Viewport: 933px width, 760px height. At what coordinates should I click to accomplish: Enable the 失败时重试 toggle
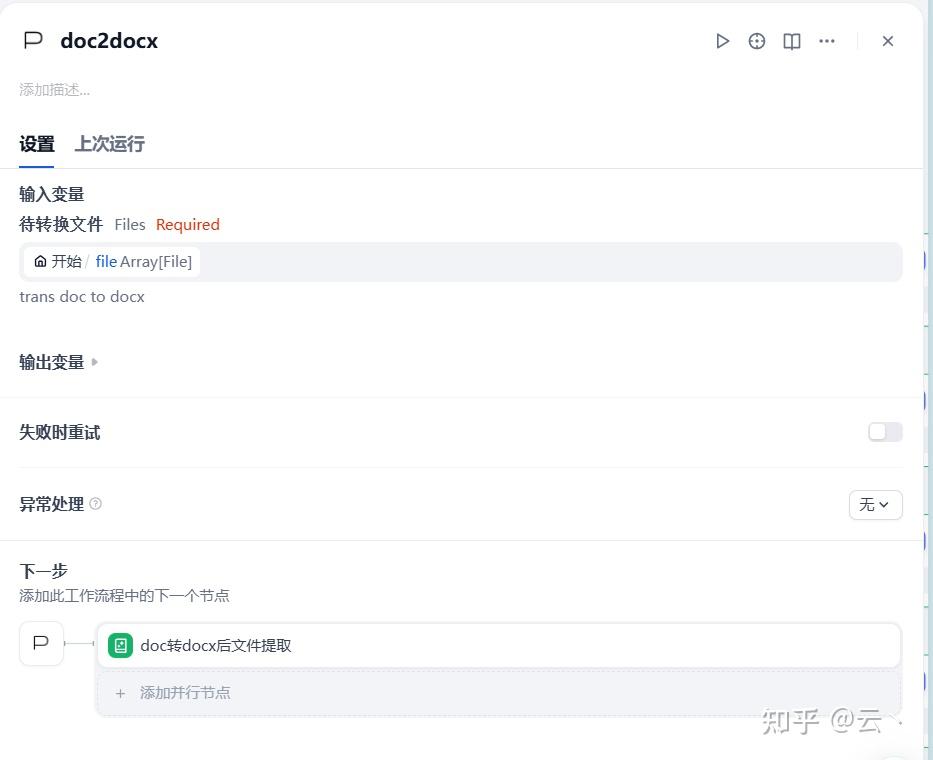(x=885, y=432)
